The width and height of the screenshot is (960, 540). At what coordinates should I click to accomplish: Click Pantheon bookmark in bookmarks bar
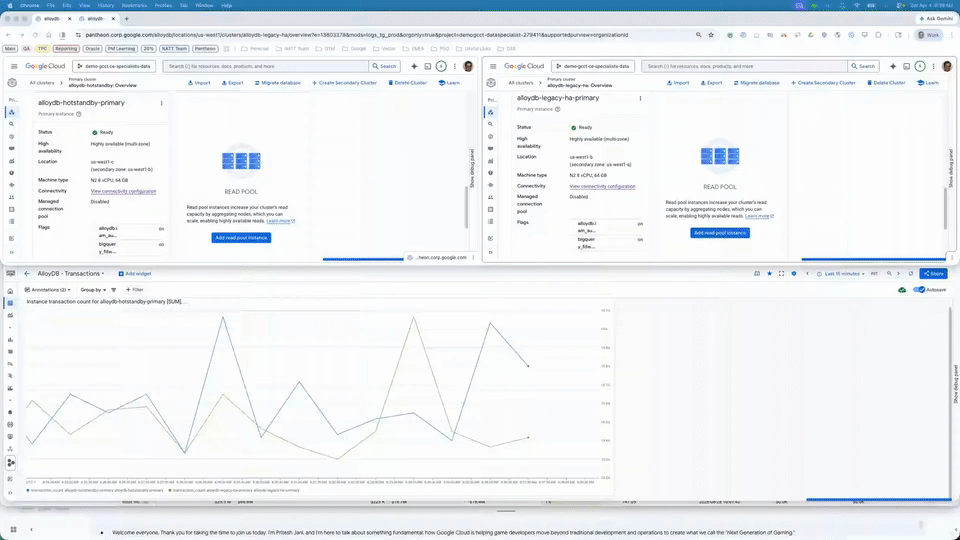[x=205, y=48]
